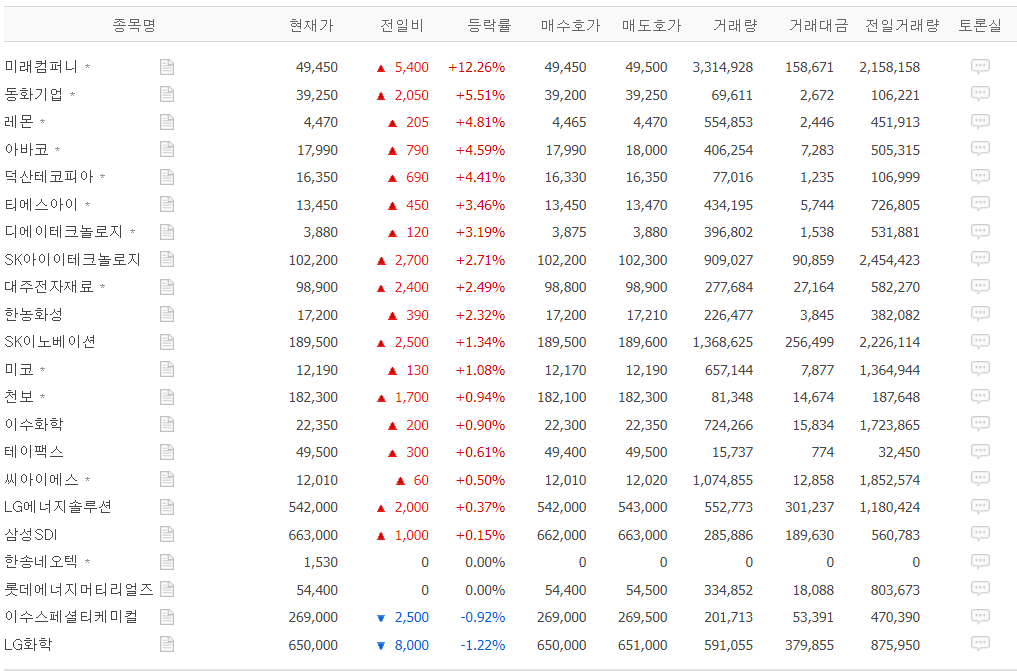Select current price 663,000 cell

pyautogui.click(x=313, y=536)
